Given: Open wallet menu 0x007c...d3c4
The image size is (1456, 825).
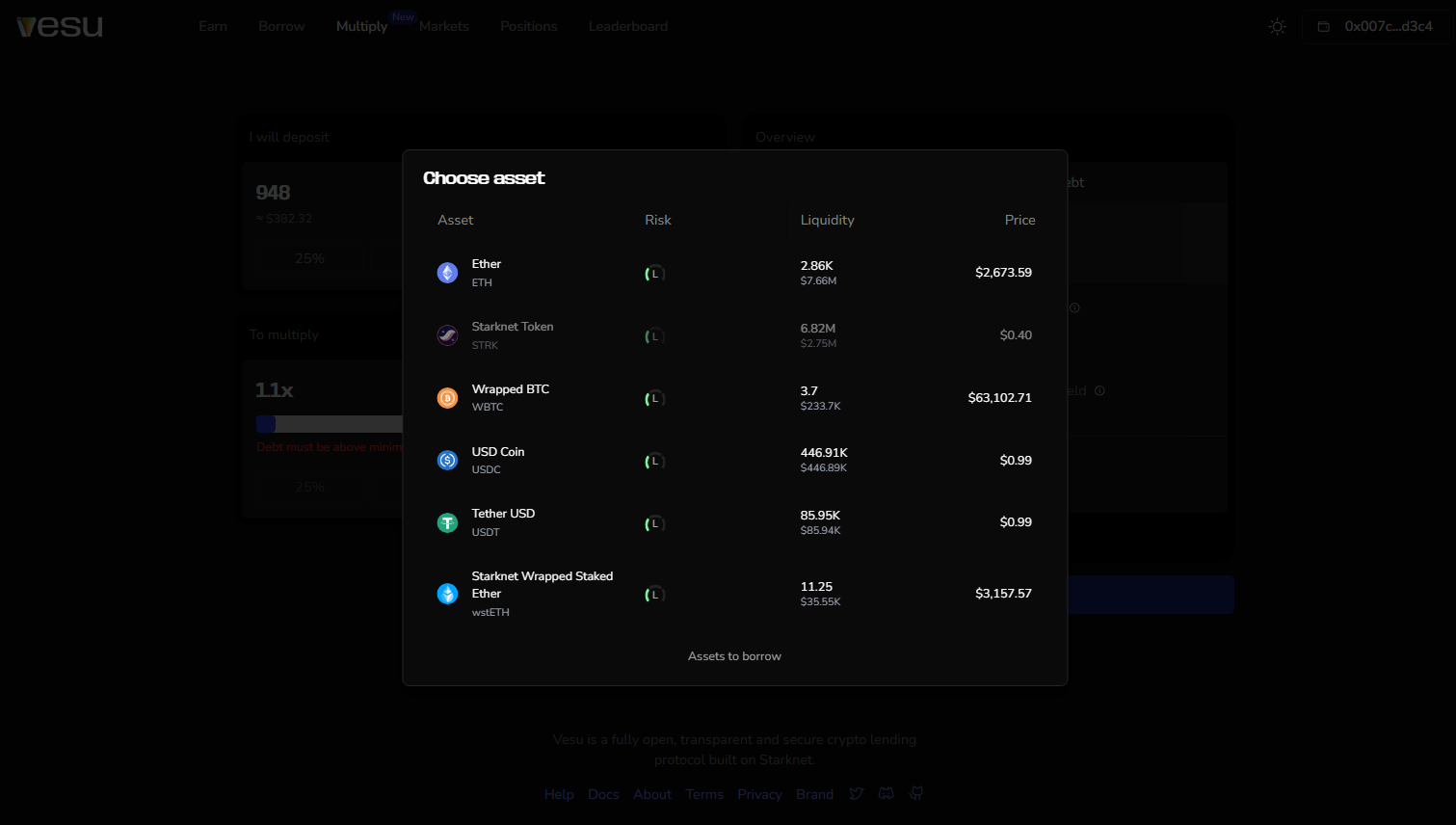Looking at the screenshot, I should tap(1376, 27).
